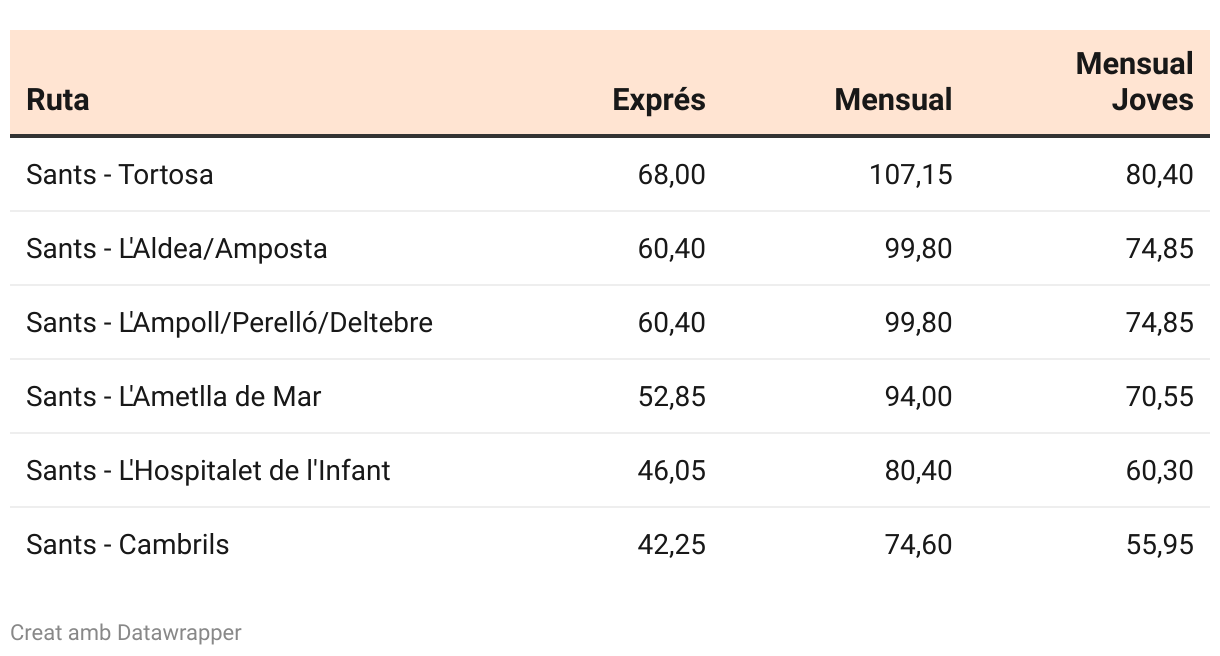Click the Tortosa Mensual price 107,15

point(910,175)
